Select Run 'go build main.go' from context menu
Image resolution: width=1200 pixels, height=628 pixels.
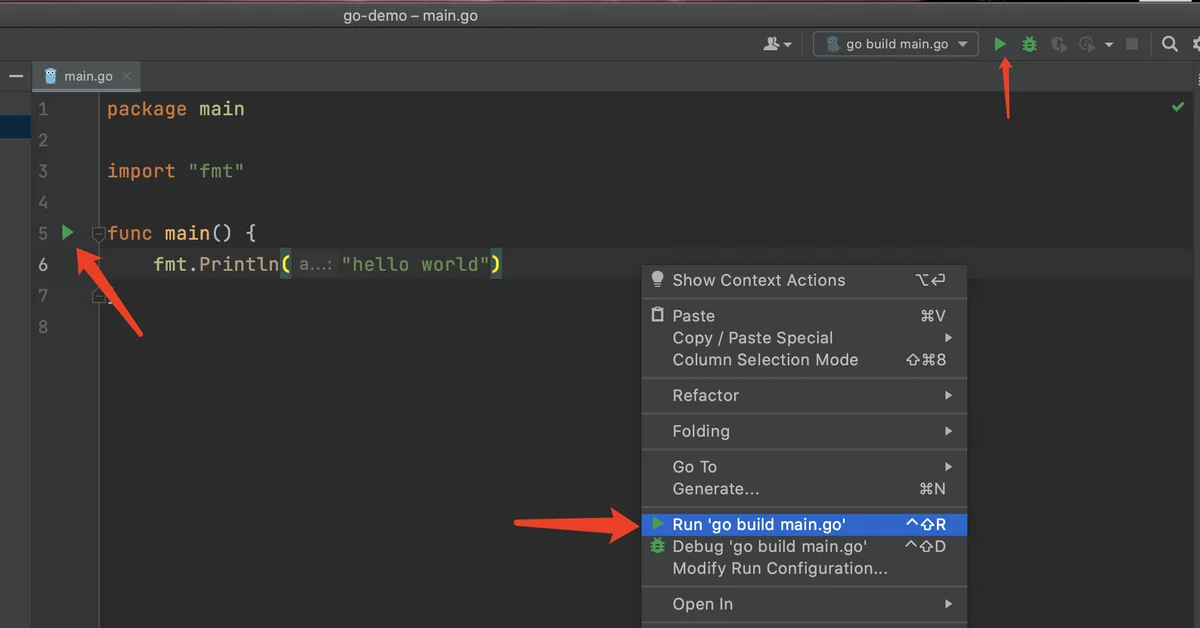coord(759,524)
